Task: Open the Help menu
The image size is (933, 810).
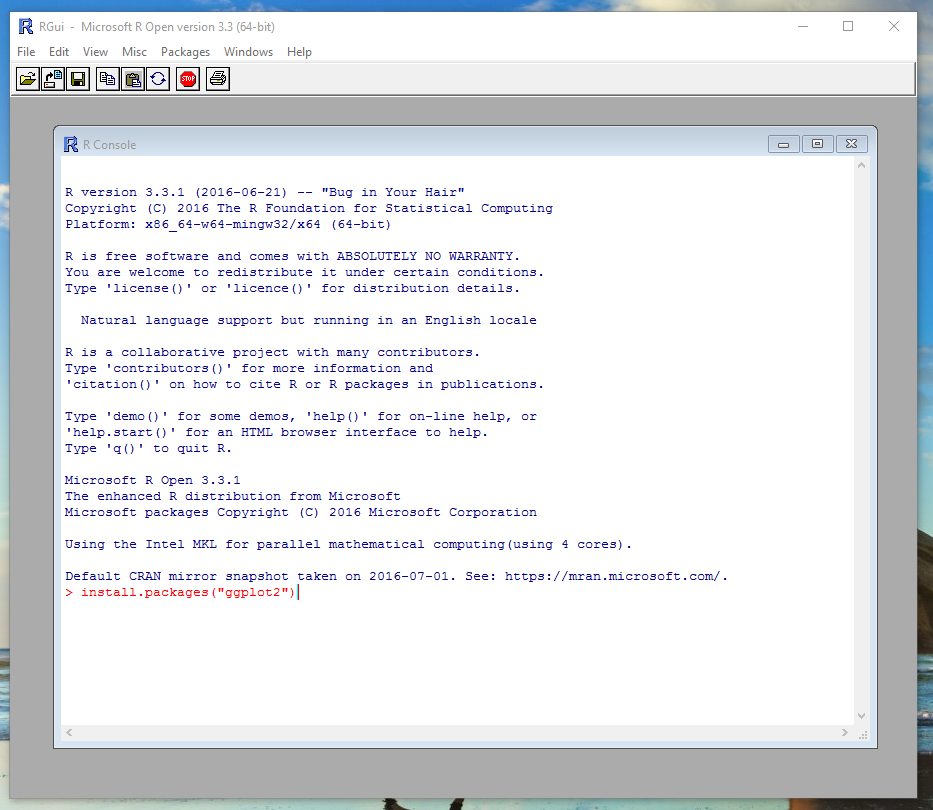Action: pos(299,52)
